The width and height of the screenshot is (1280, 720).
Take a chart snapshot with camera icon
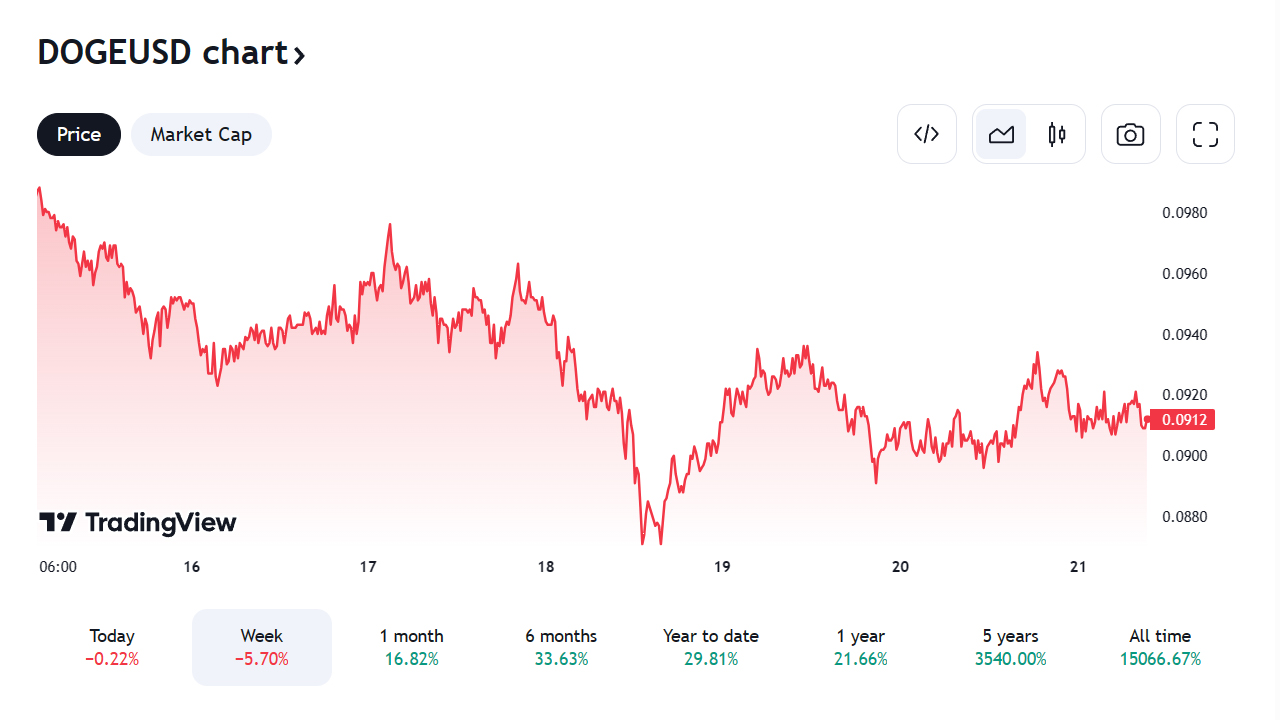[1130, 134]
